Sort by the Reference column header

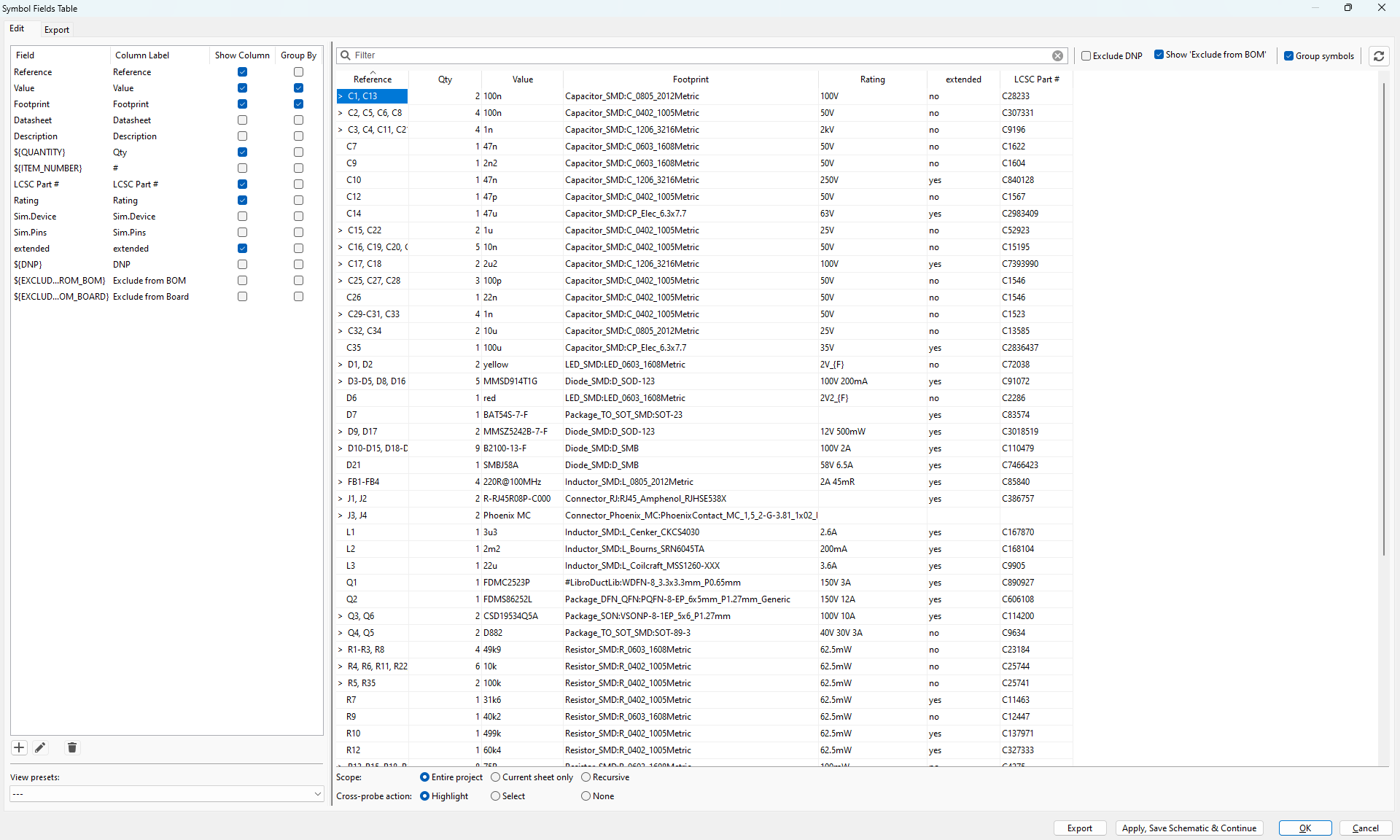372,79
